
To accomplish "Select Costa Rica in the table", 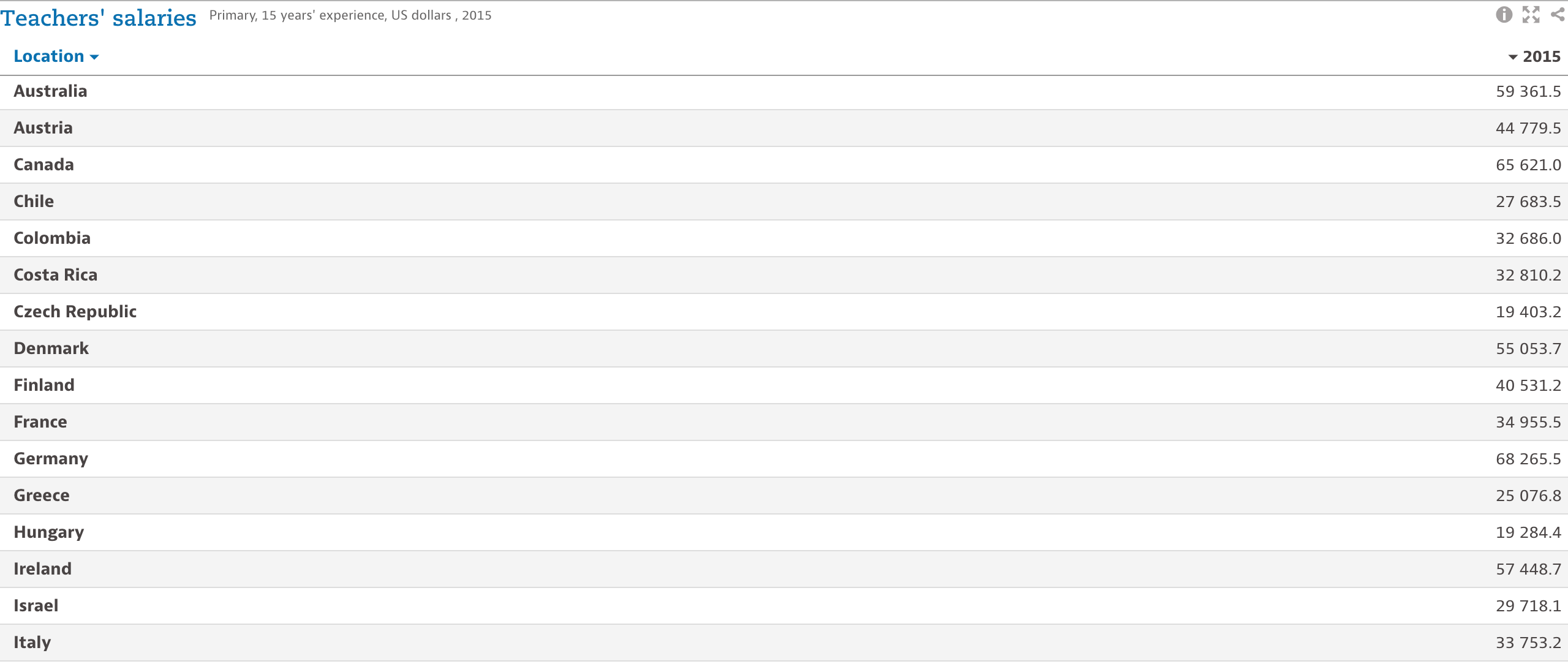I will tap(55, 275).
